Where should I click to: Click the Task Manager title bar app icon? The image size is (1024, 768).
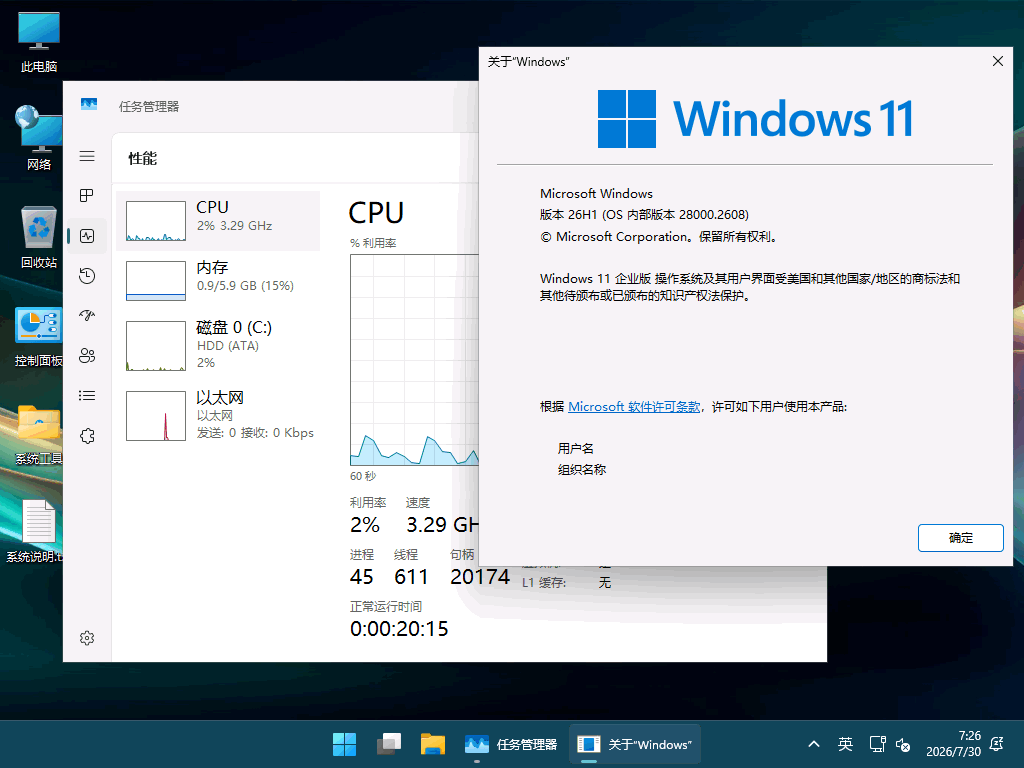[x=89, y=104]
